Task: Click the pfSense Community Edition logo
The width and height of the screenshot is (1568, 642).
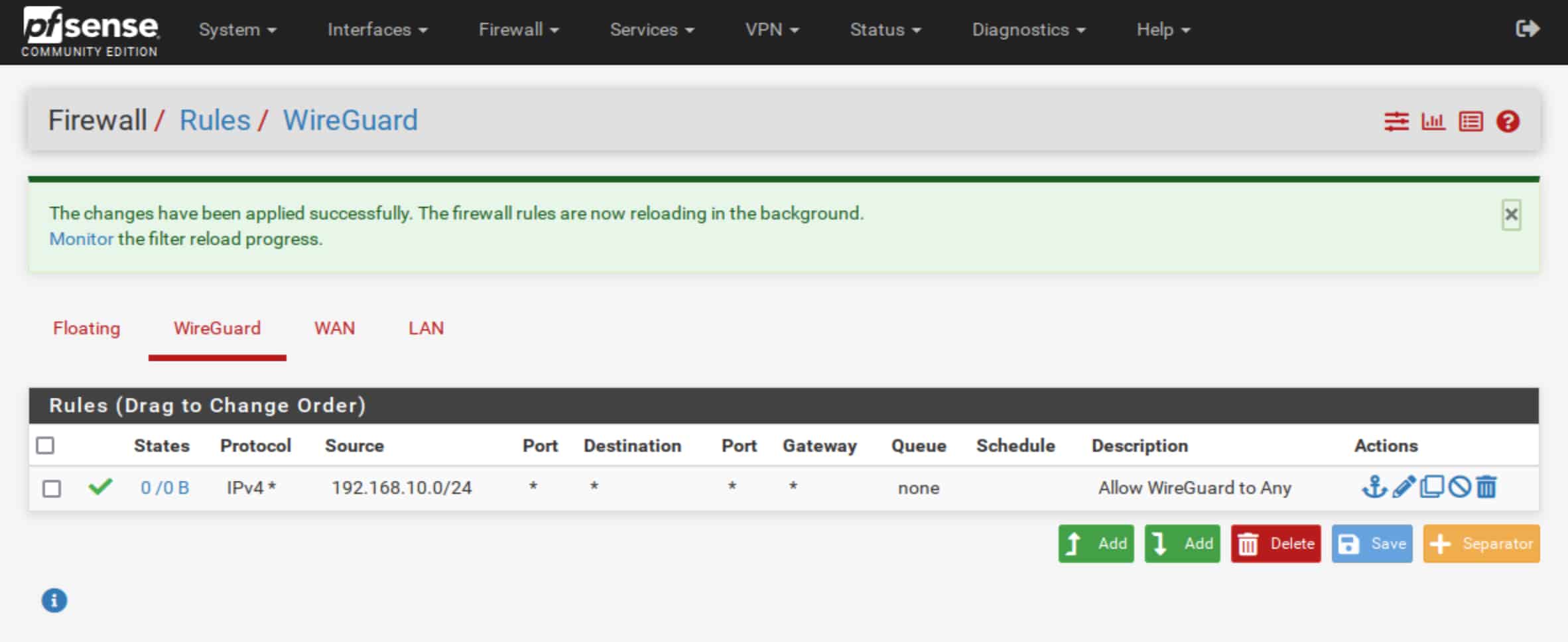Action: (90, 31)
